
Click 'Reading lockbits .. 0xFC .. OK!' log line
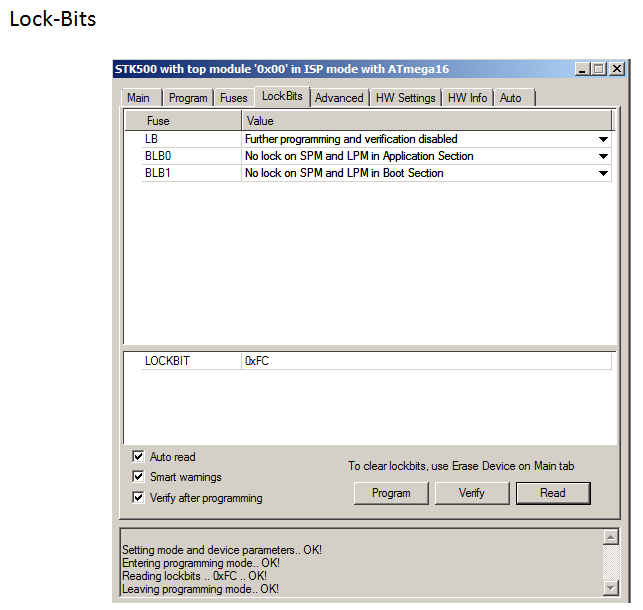194,576
